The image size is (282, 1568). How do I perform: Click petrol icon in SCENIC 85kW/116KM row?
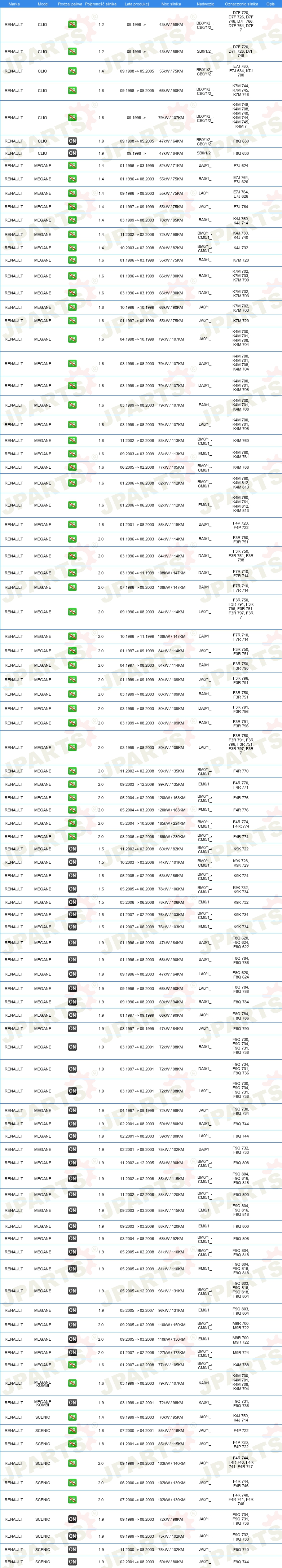point(72,1431)
